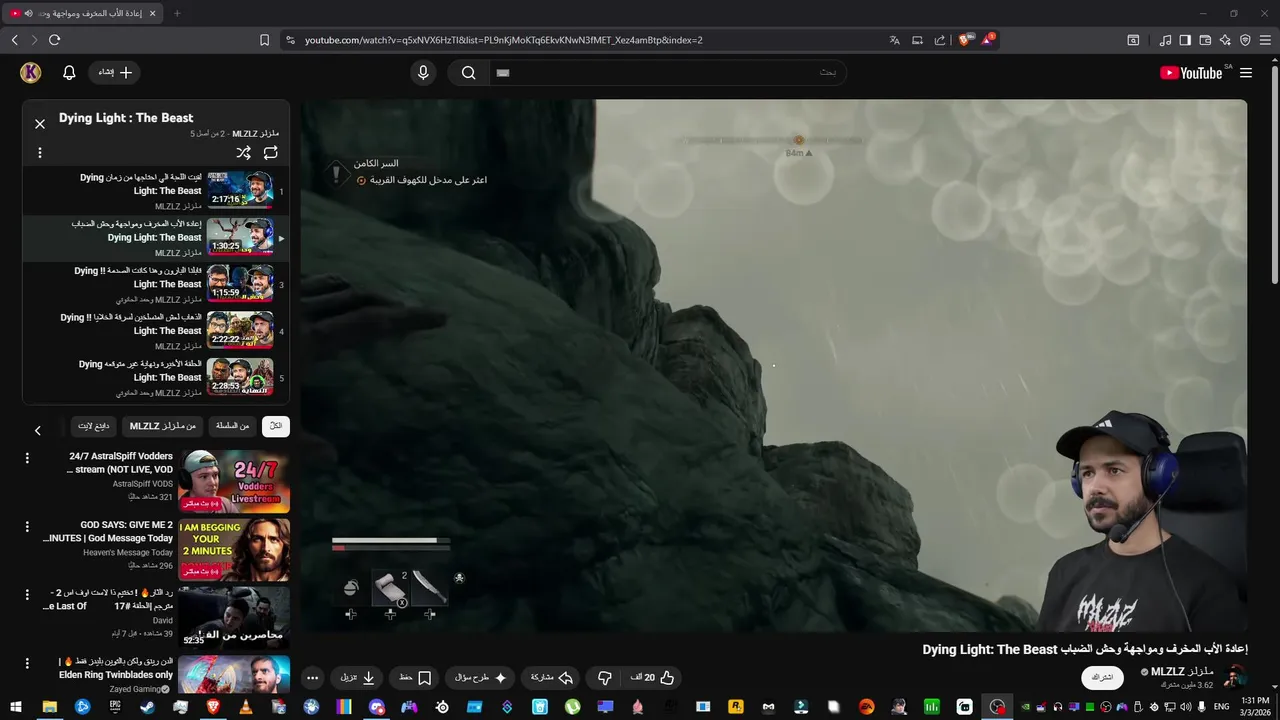
Task: Bookmark this page in address bar
Action: tap(264, 40)
